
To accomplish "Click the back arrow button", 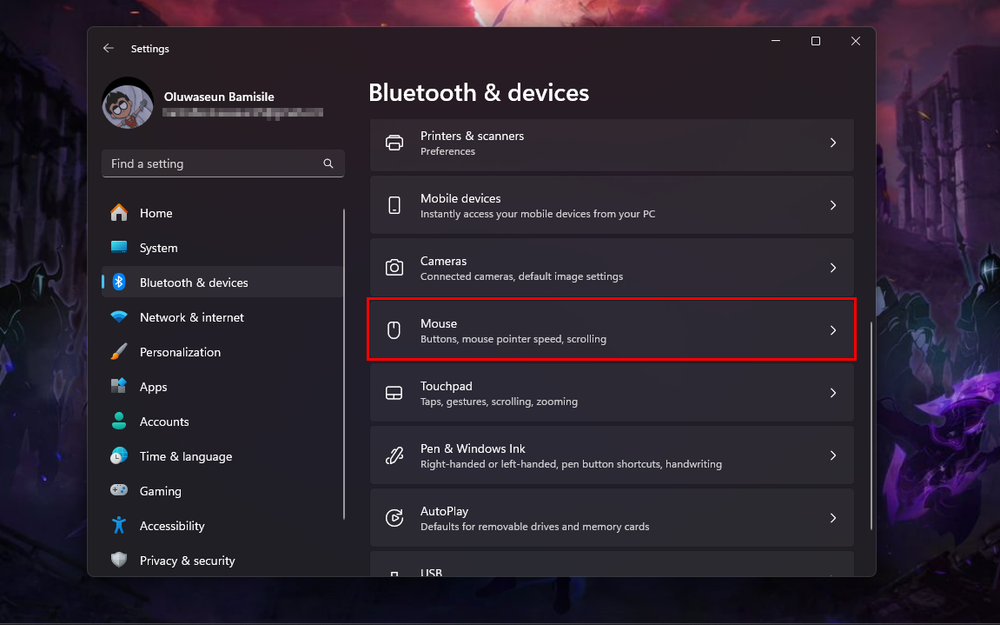I will 108,48.
